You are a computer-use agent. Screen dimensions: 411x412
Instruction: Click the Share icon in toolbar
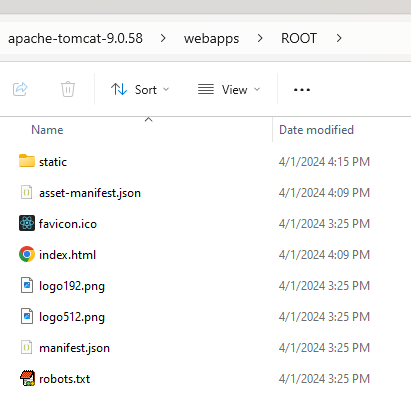[20, 89]
